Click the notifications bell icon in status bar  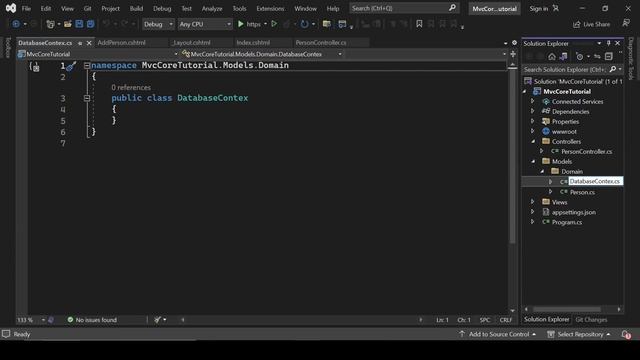pos(626,334)
